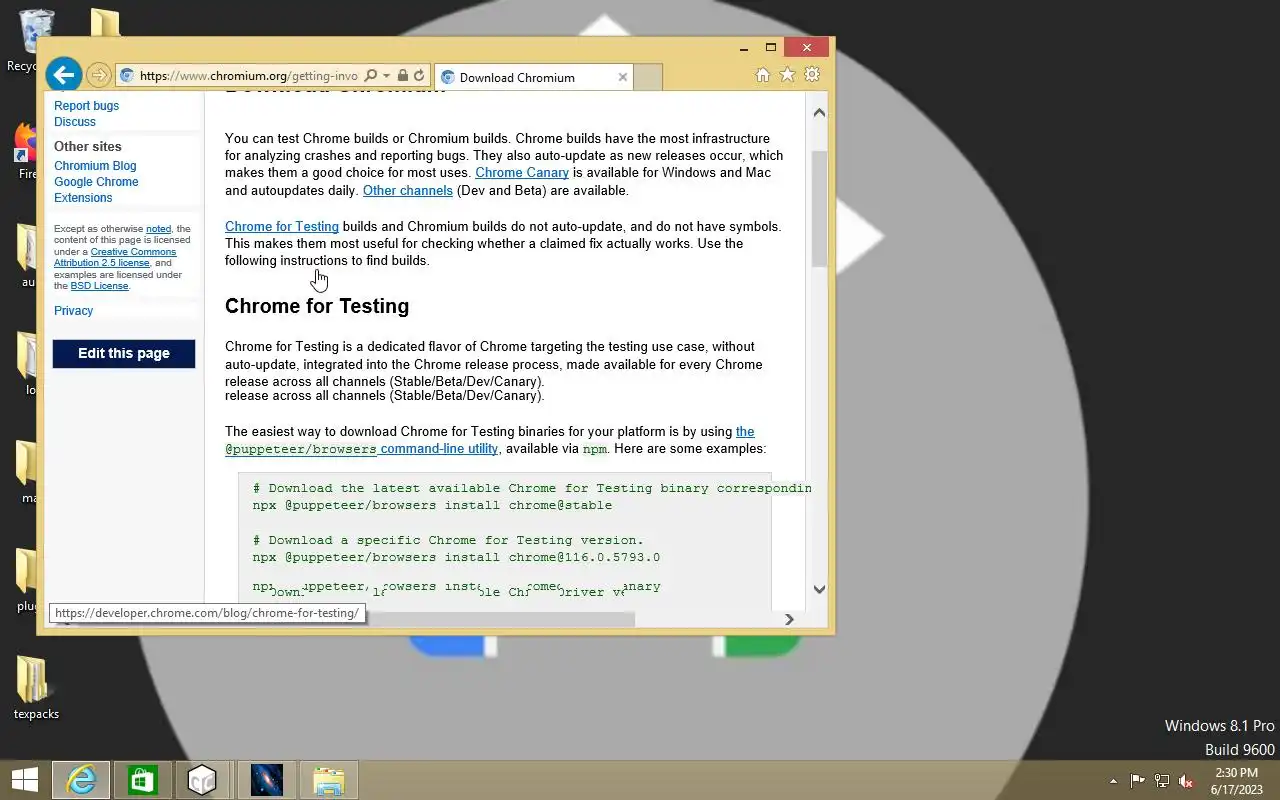
Task: Minimize the Internet Explorer window
Action: pyautogui.click(x=744, y=48)
